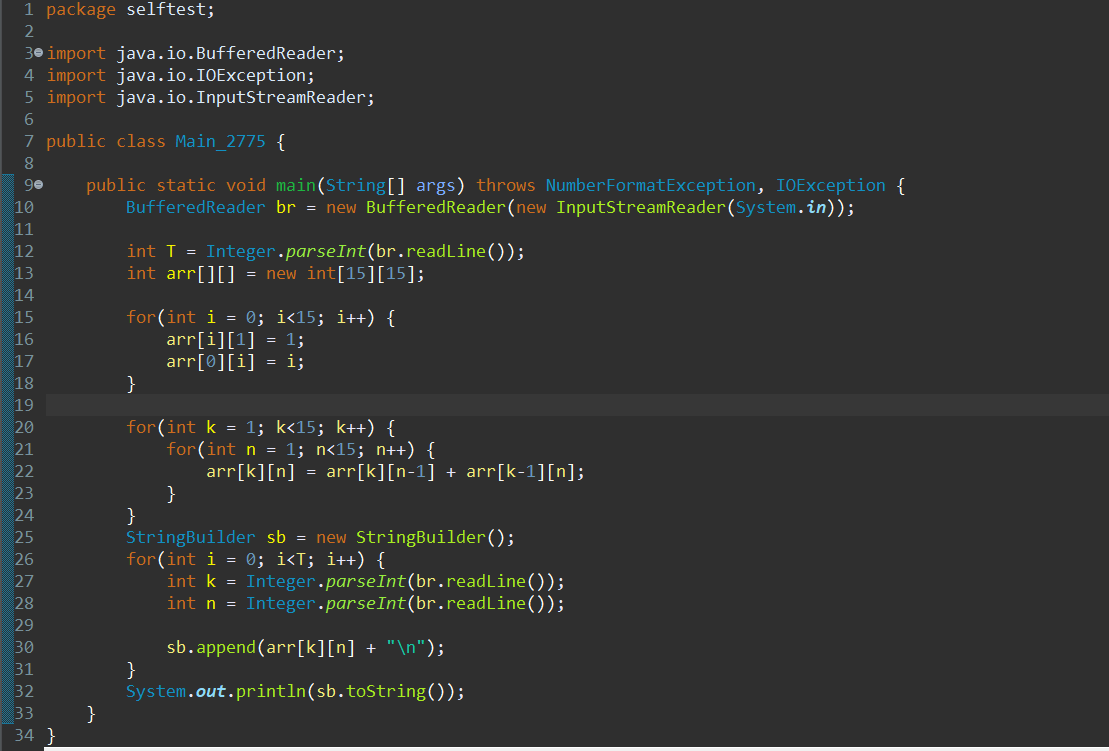The width and height of the screenshot is (1109, 751).
Task: Click line number 22 in the gutter
Action: tap(23, 471)
